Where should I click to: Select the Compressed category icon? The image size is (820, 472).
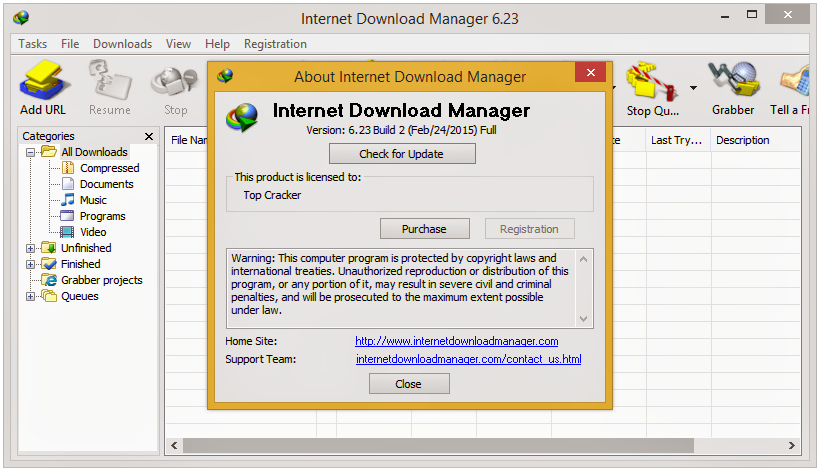68,168
